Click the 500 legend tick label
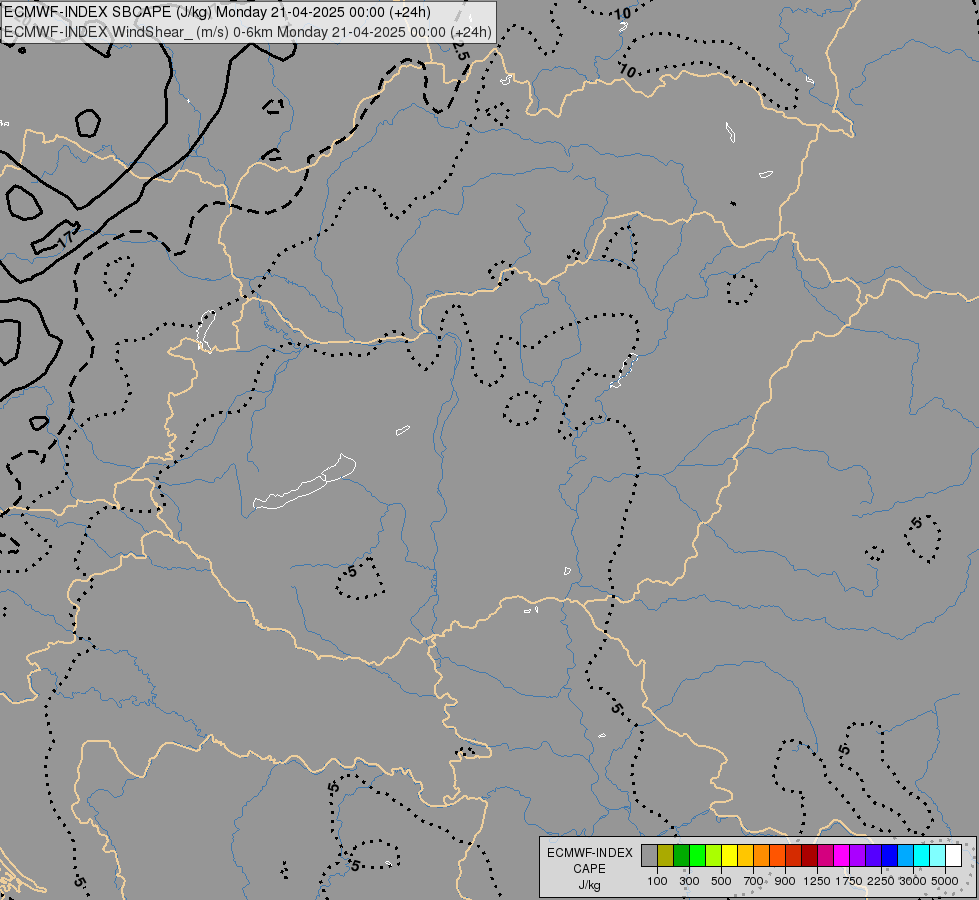This screenshot has width=979, height=900. [721, 881]
